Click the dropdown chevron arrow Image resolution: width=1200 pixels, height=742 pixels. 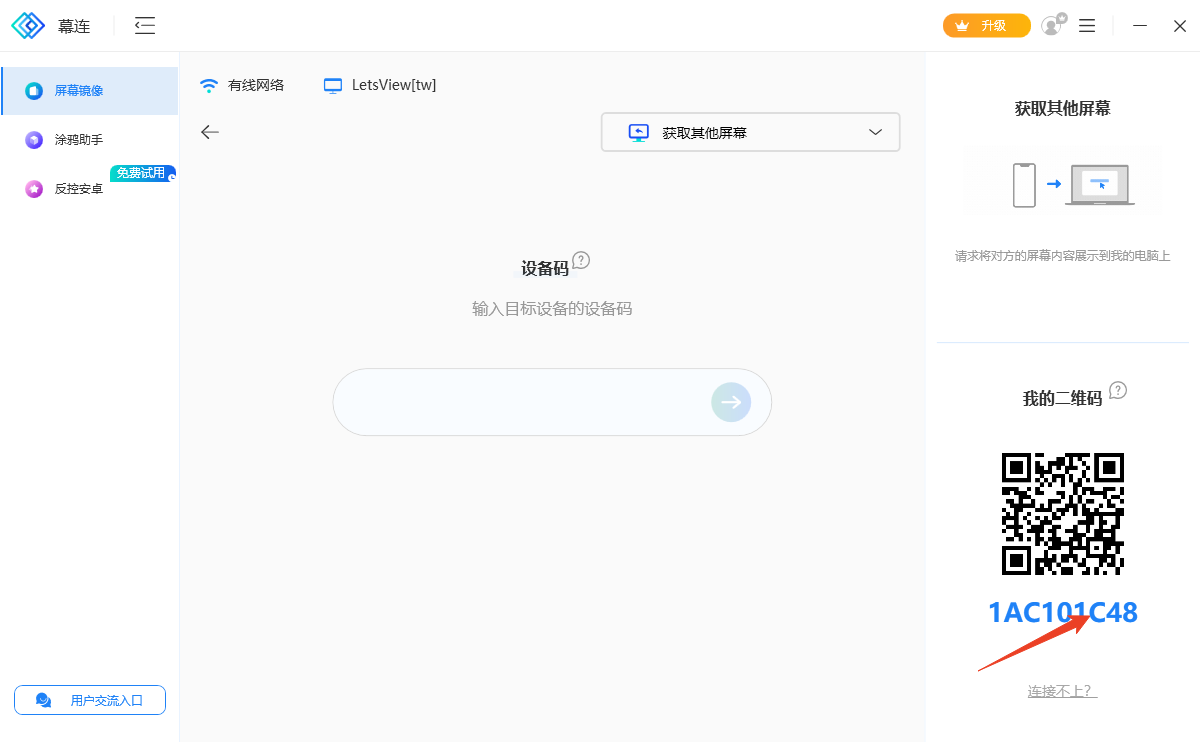876,132
